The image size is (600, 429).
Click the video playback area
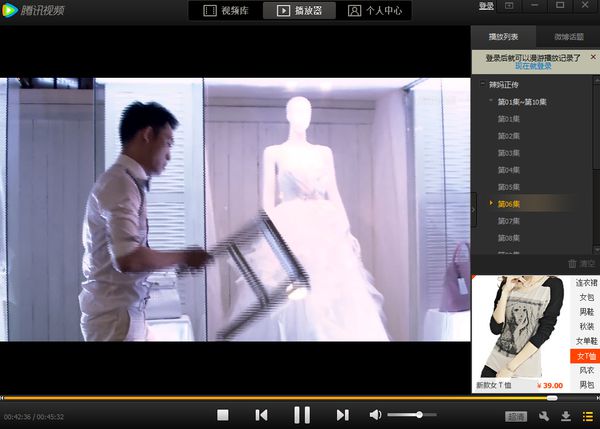(x=235, y=209)
